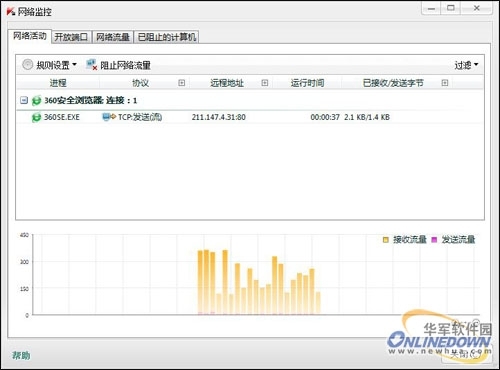Click the 发送流量 magenta legend swatch
The width and height of the screenshot is (500, 370).
[434, 240]
